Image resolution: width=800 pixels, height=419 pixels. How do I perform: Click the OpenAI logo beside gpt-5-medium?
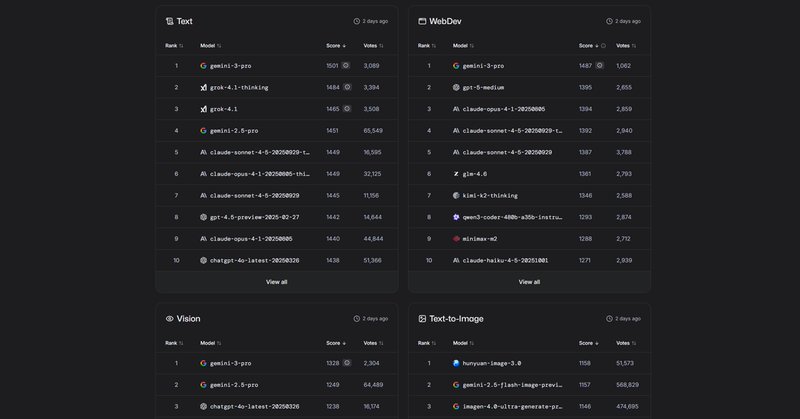456,87
